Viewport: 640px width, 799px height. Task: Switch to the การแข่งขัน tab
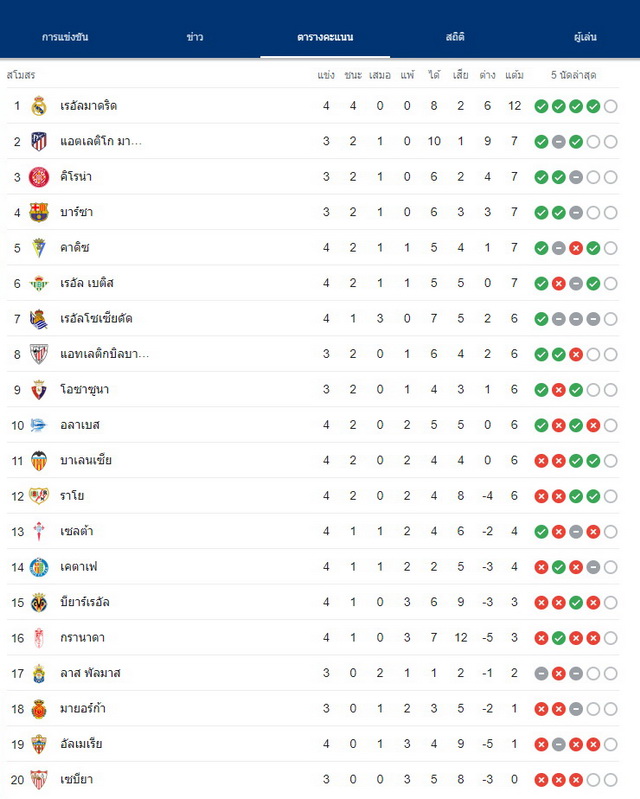[65, 37]
